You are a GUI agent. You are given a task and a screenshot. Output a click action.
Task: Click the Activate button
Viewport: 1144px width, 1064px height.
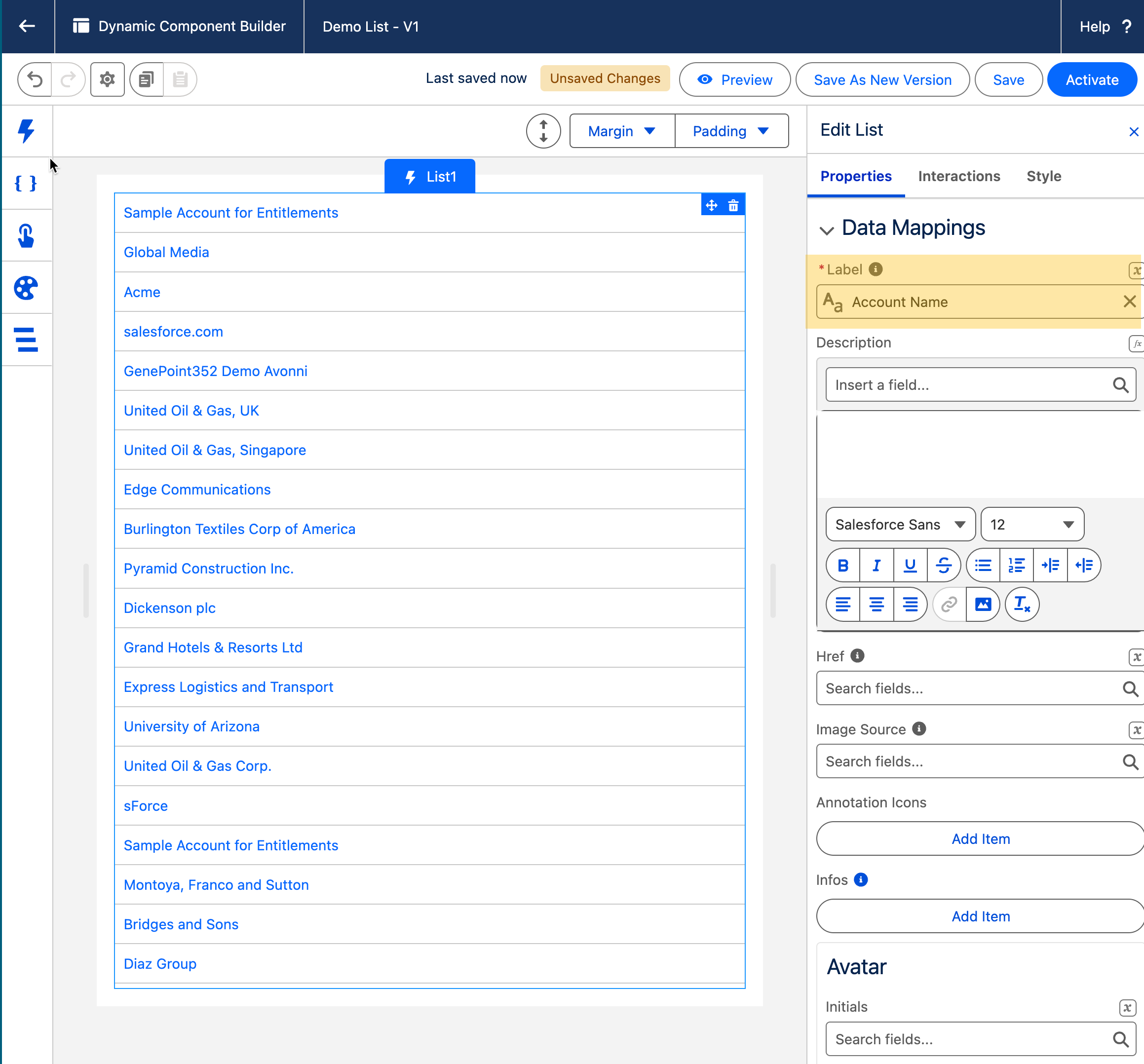tap(1092, 80)
